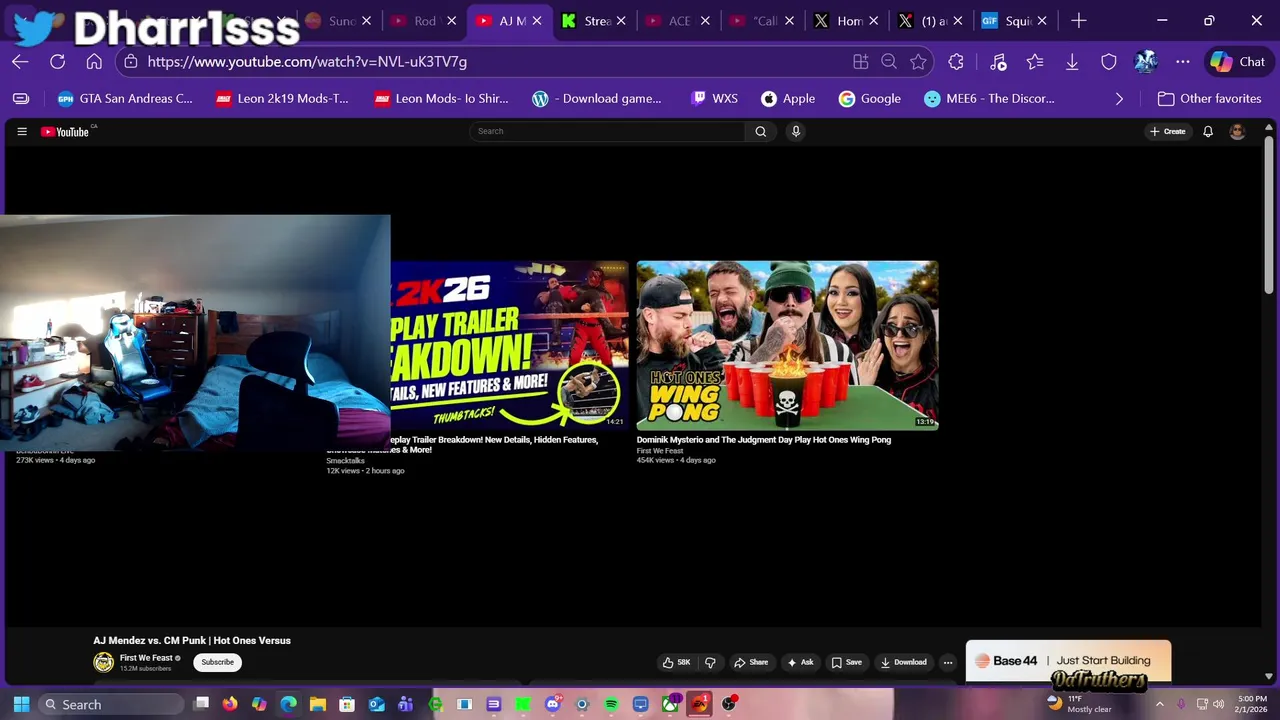Open the First We Feast channel avatar
This screenshot has width=1280, height=720.
tap(104, 662)
